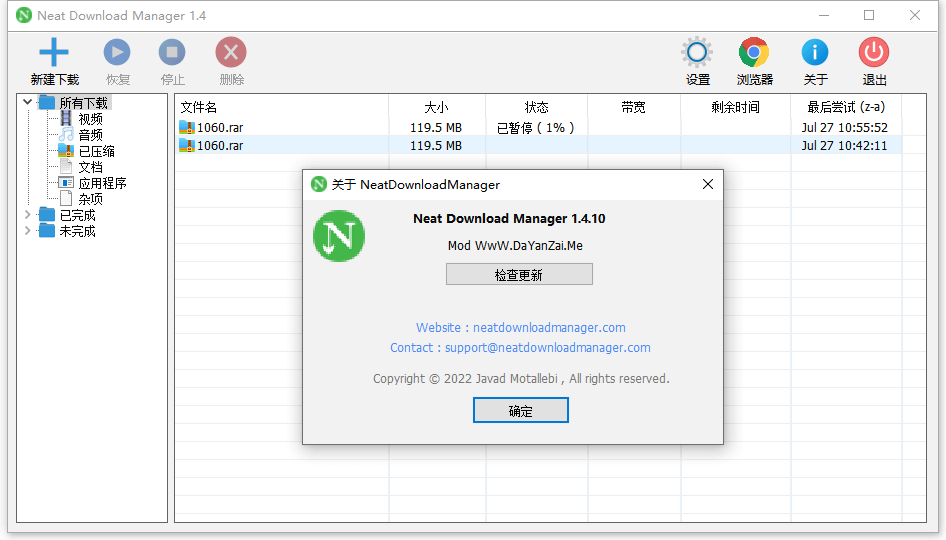Viewport: 946px width, 540px height.
Task: Click the 删除 delete icon
Action: click(x=230, y=52)
